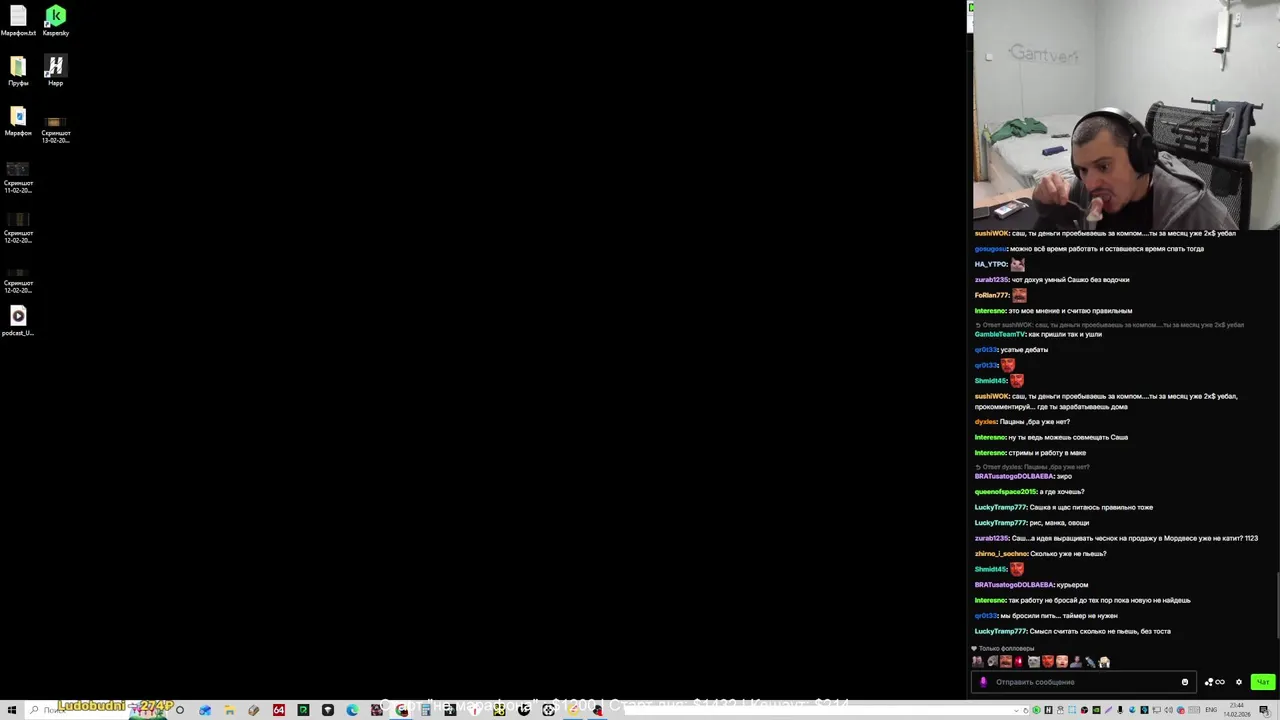Open the volume control in system tray
This screenshot has height=720, width=1280.
[x=1168, y=710]
